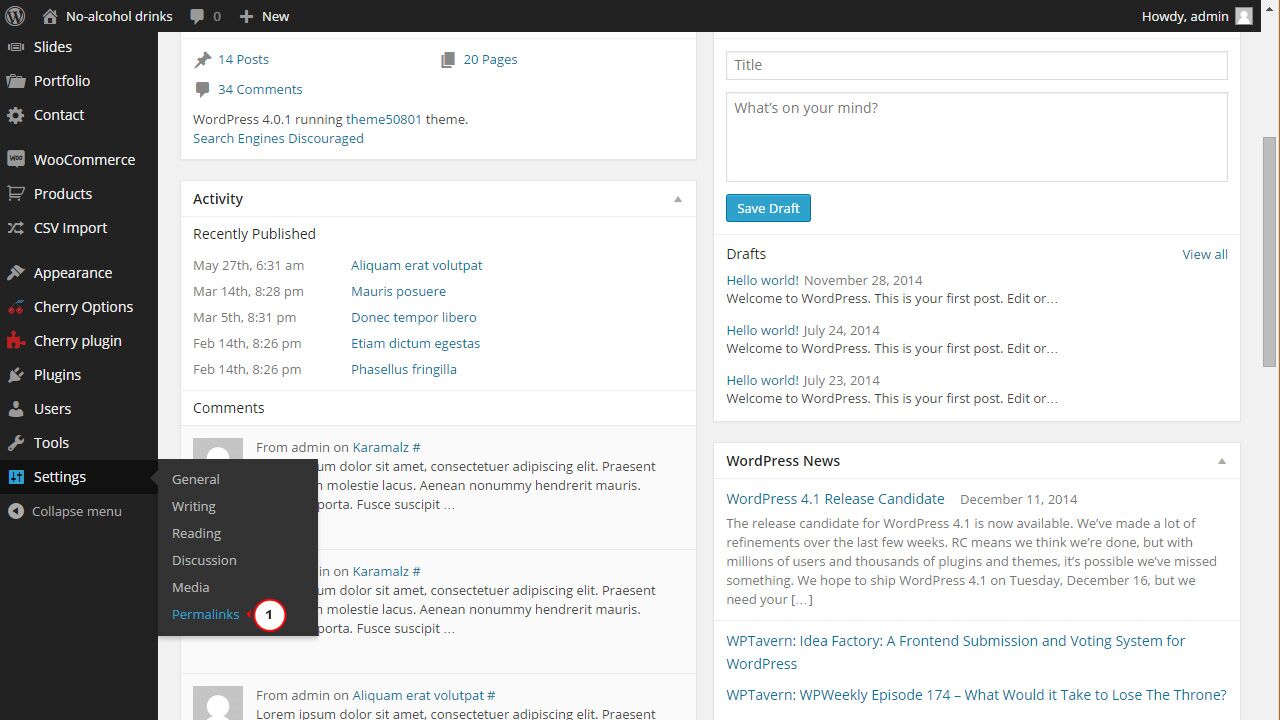
Task: Collapse the Activity panel
Action: (677, 198)
